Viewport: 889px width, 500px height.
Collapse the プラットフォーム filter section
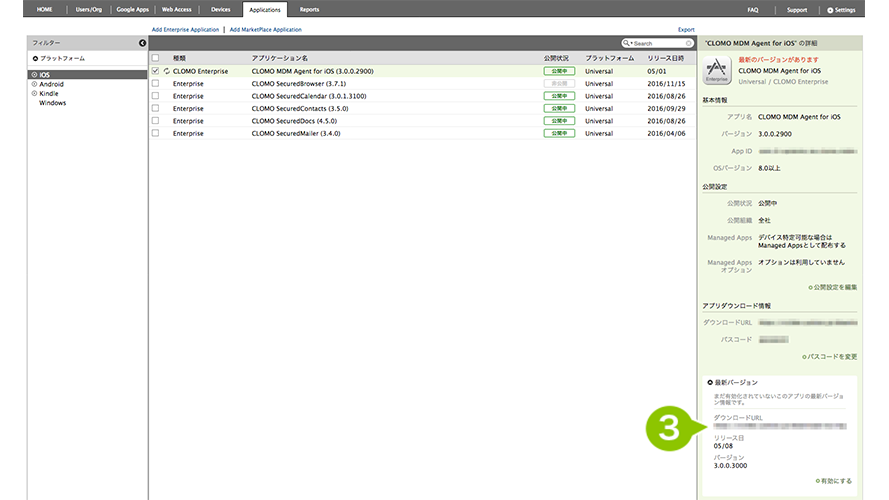pos(35,58)
